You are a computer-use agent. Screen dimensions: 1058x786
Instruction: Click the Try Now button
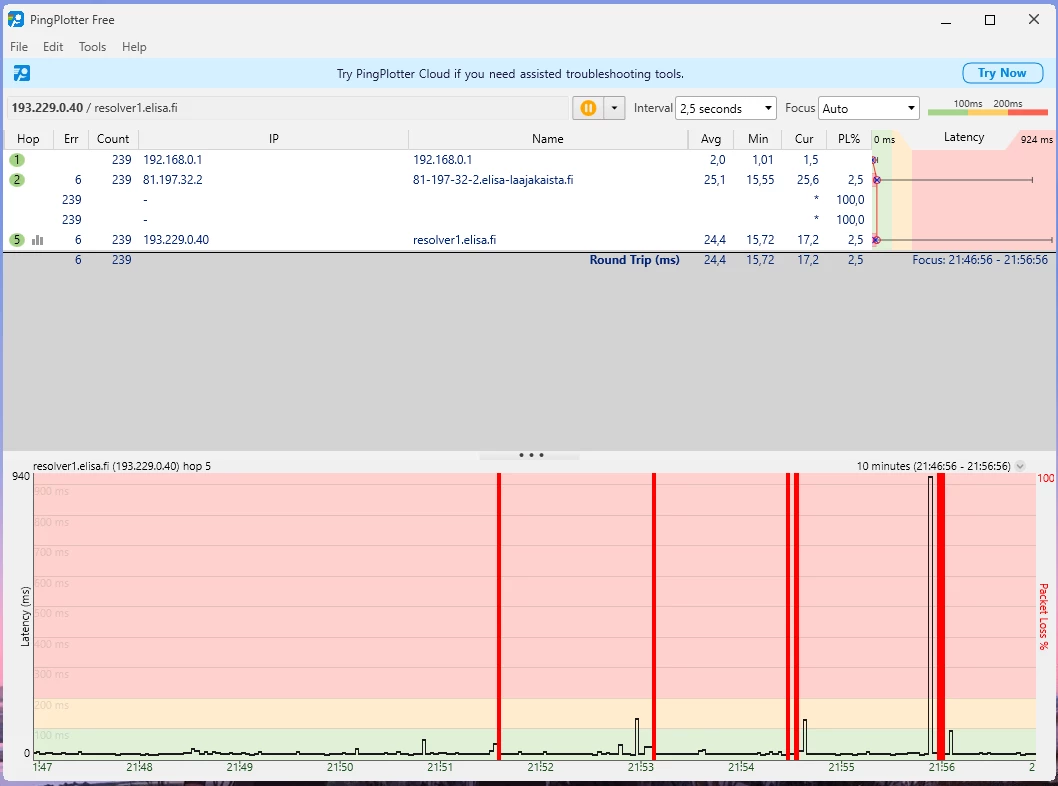1002,73
